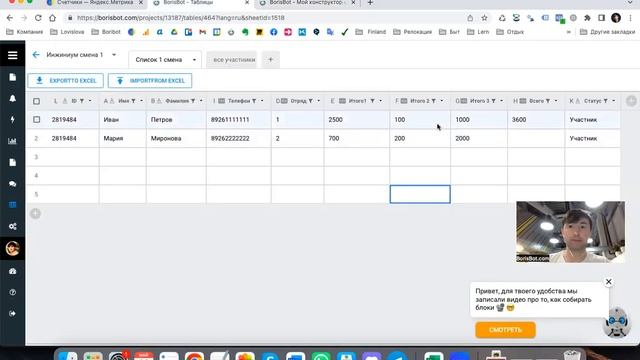Open the Итого 2 column dropdown arrow
The image size is (640, 360).
click(442, 101)
